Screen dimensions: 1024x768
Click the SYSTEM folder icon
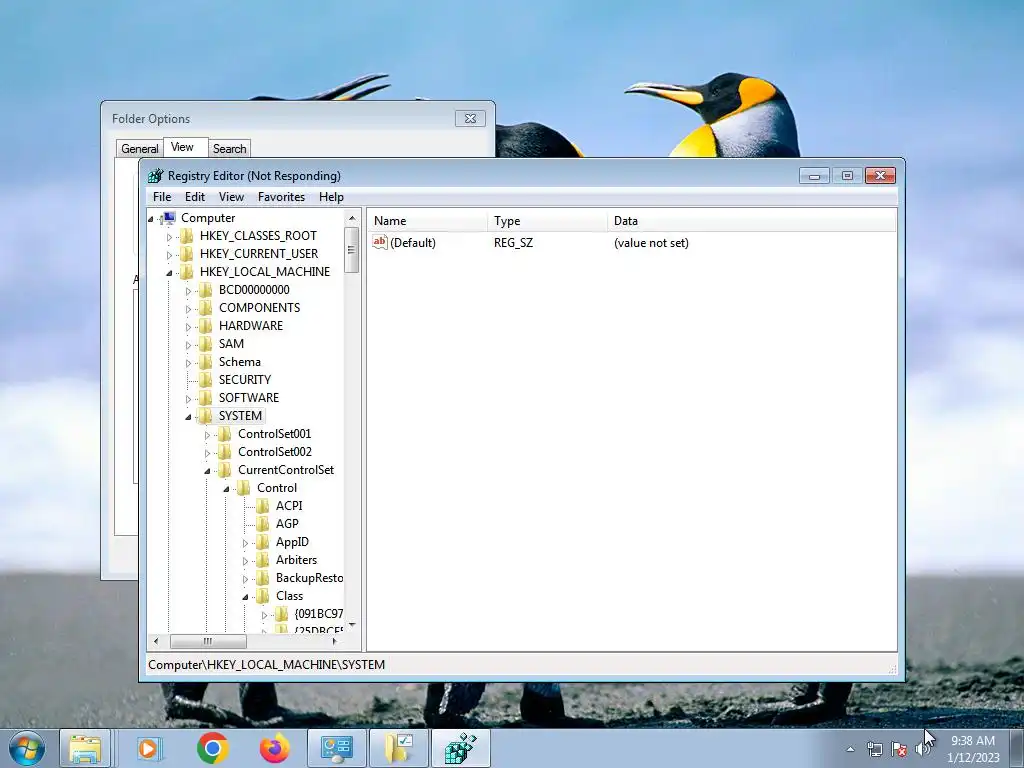205,416
